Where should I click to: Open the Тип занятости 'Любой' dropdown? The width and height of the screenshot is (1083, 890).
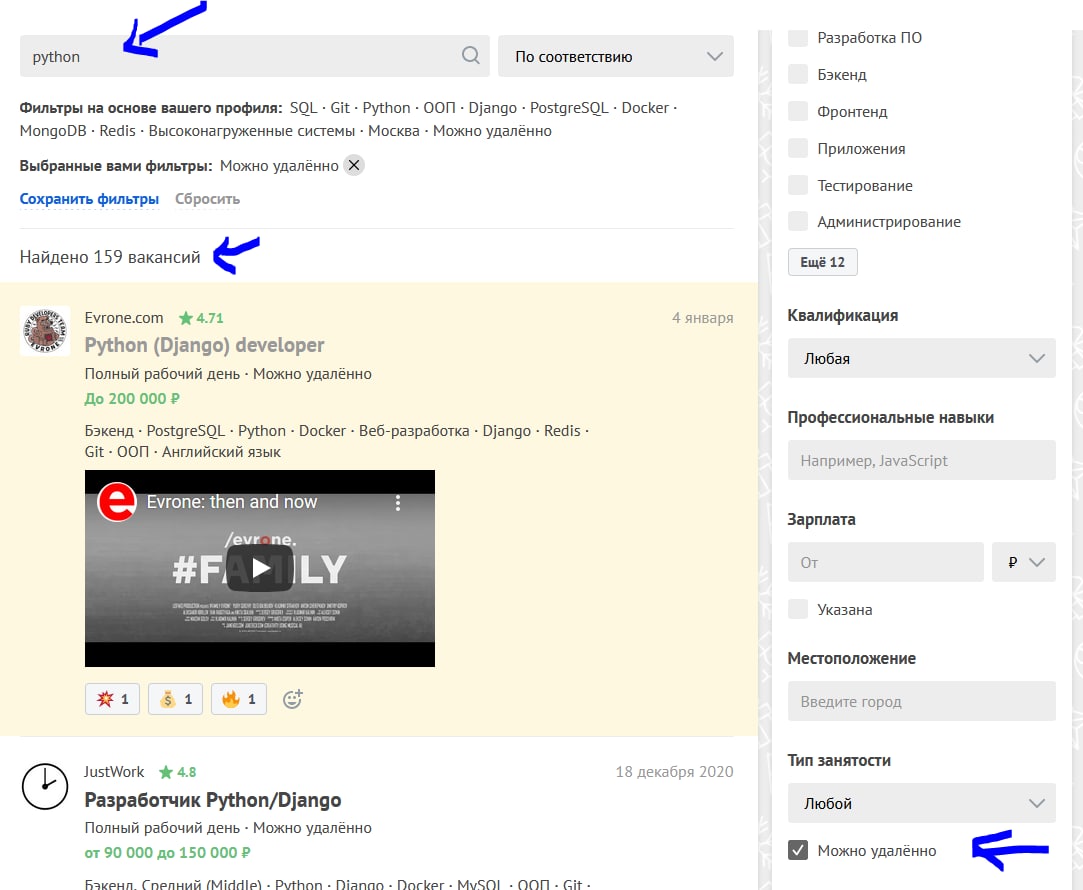tap(921, 803)
